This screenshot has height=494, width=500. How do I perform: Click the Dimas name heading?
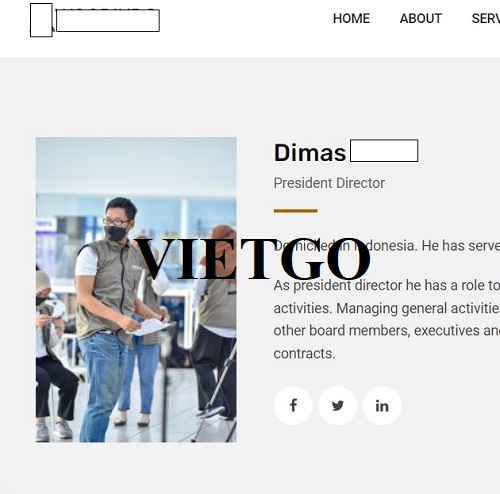pyautogui.click(x=310, y=153)
